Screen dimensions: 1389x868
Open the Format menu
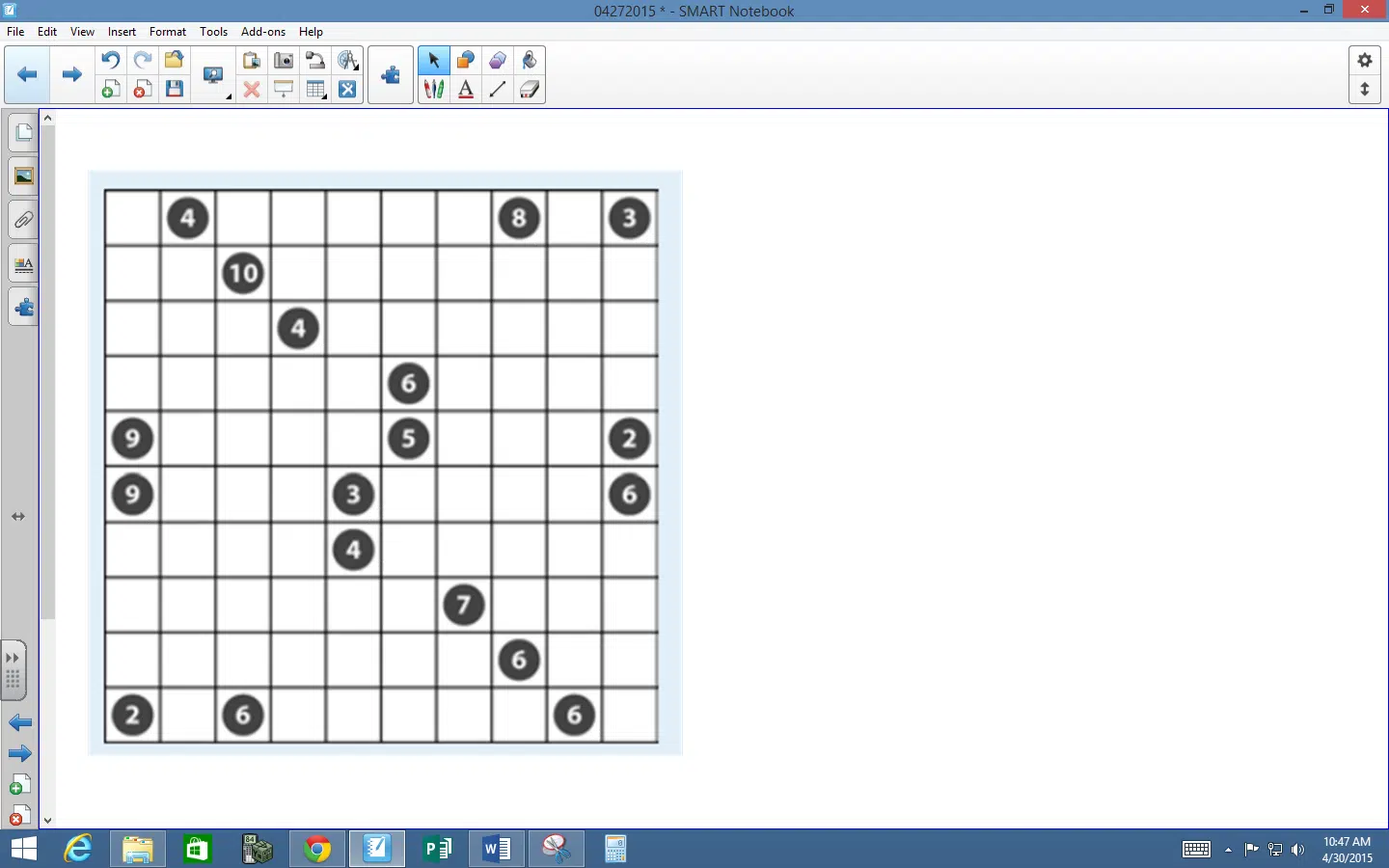(168, 32)
